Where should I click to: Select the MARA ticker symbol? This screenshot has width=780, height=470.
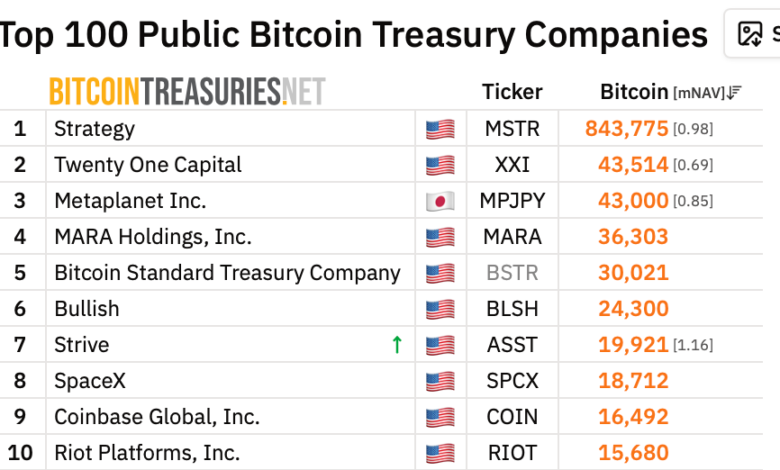pos(512,237)
